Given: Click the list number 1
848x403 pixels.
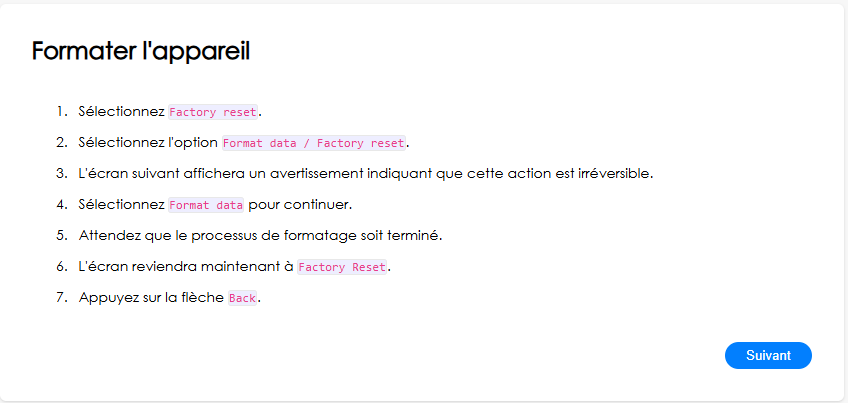Looking at the screenshot, I should tap(62, 112).
